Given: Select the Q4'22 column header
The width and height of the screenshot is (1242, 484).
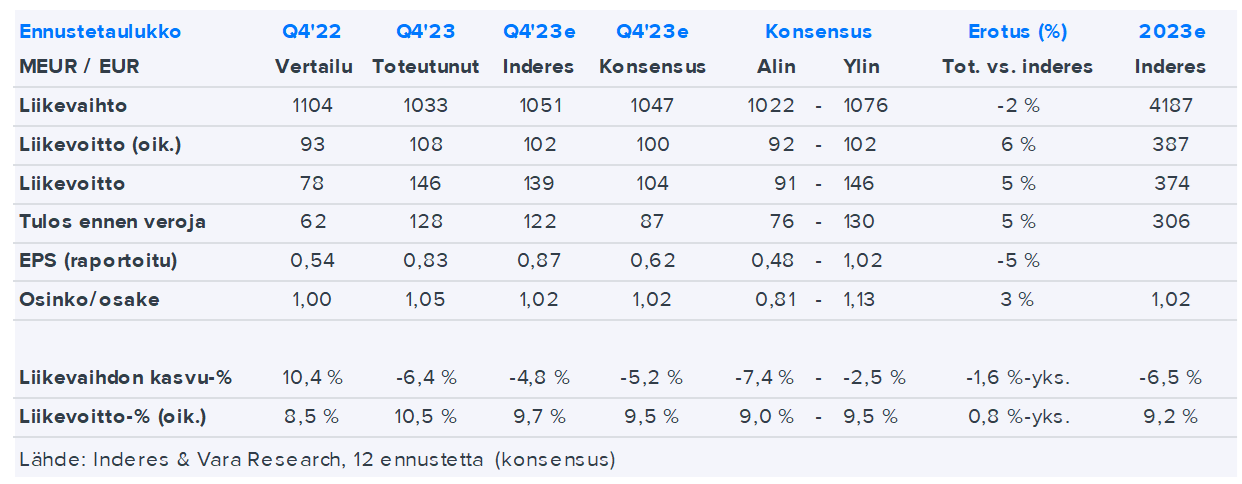Looking at the screenshot, I should tap(311, 32).
